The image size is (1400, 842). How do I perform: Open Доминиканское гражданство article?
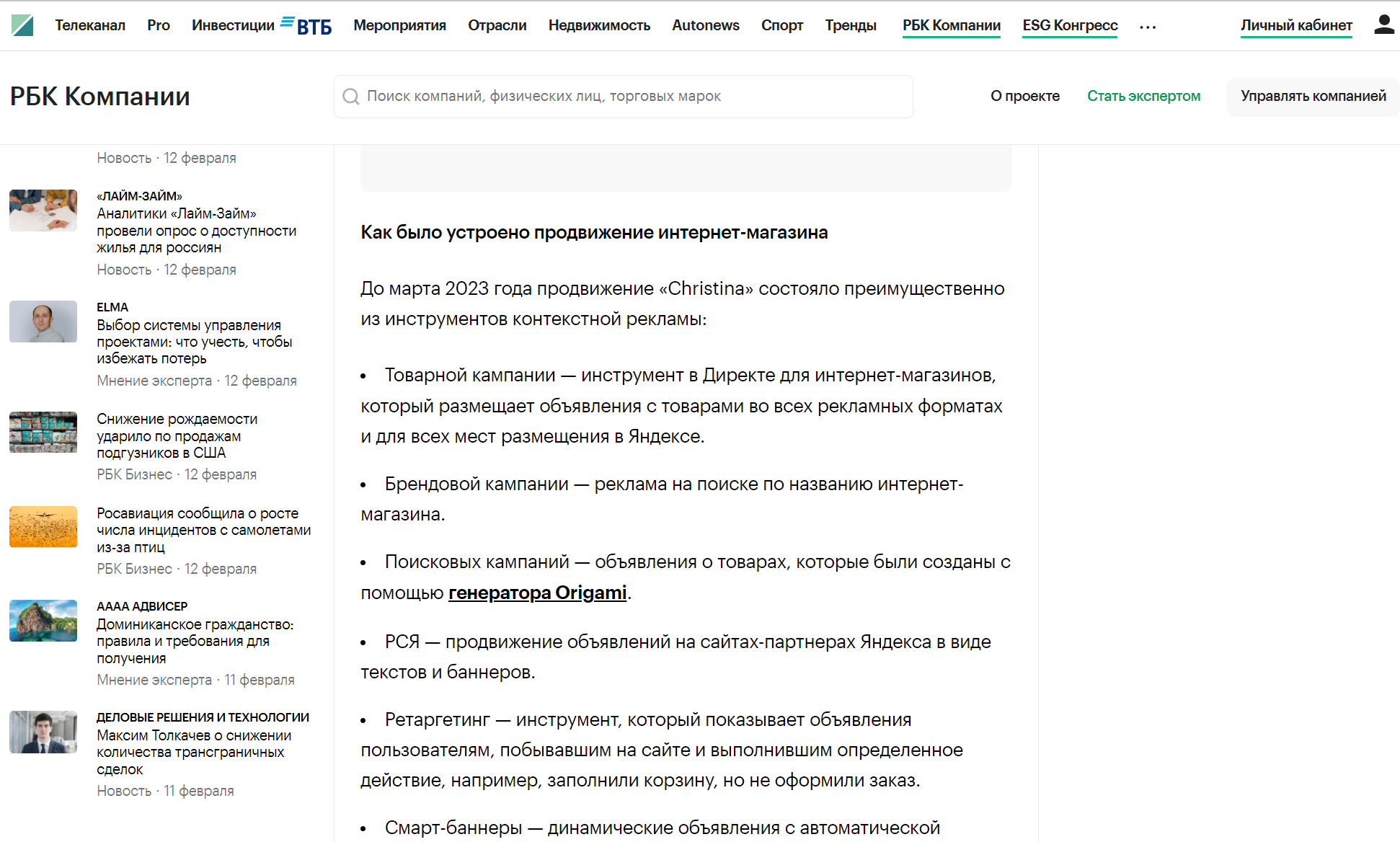(195, 641)
